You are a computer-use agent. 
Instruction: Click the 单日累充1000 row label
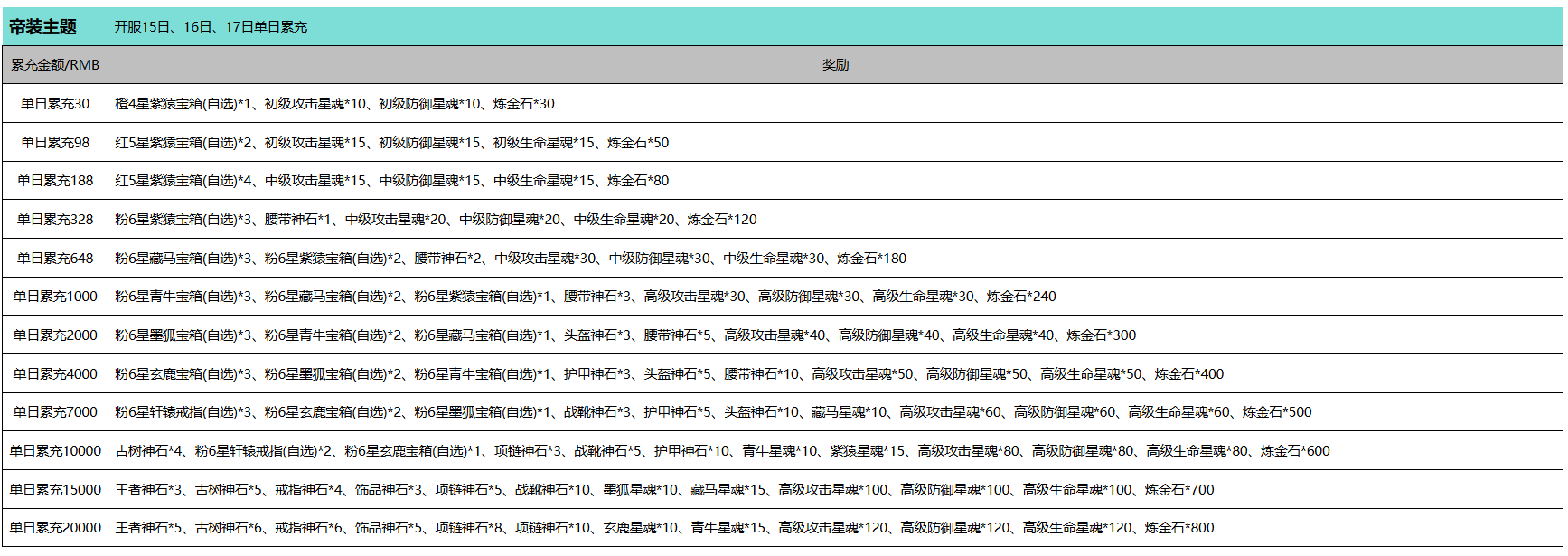[x=55, y=297]
